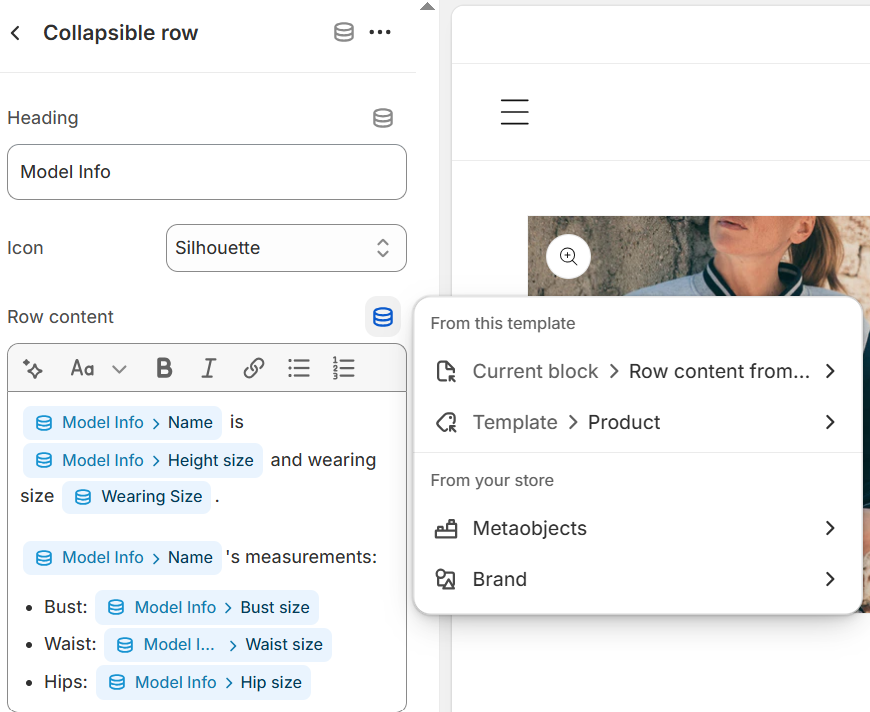Insert a link using the link icon

click(x=254, y=369)
